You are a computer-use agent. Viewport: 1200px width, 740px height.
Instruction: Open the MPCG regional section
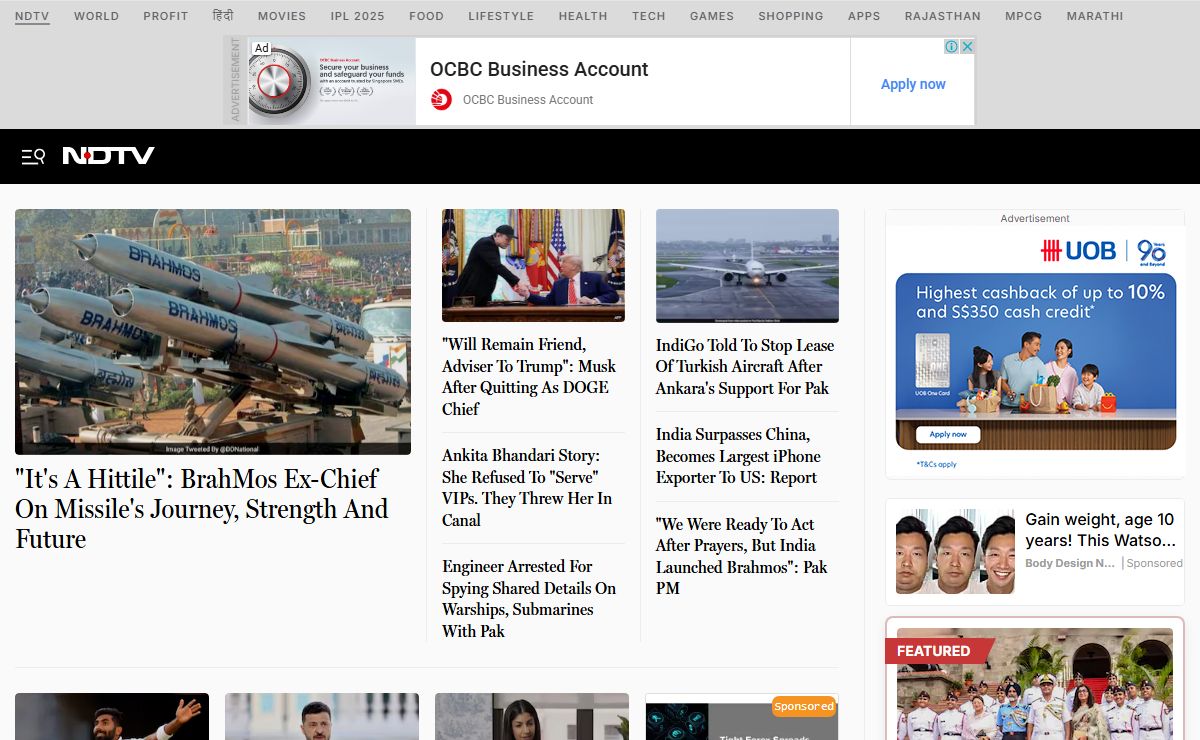[1024, 16]
